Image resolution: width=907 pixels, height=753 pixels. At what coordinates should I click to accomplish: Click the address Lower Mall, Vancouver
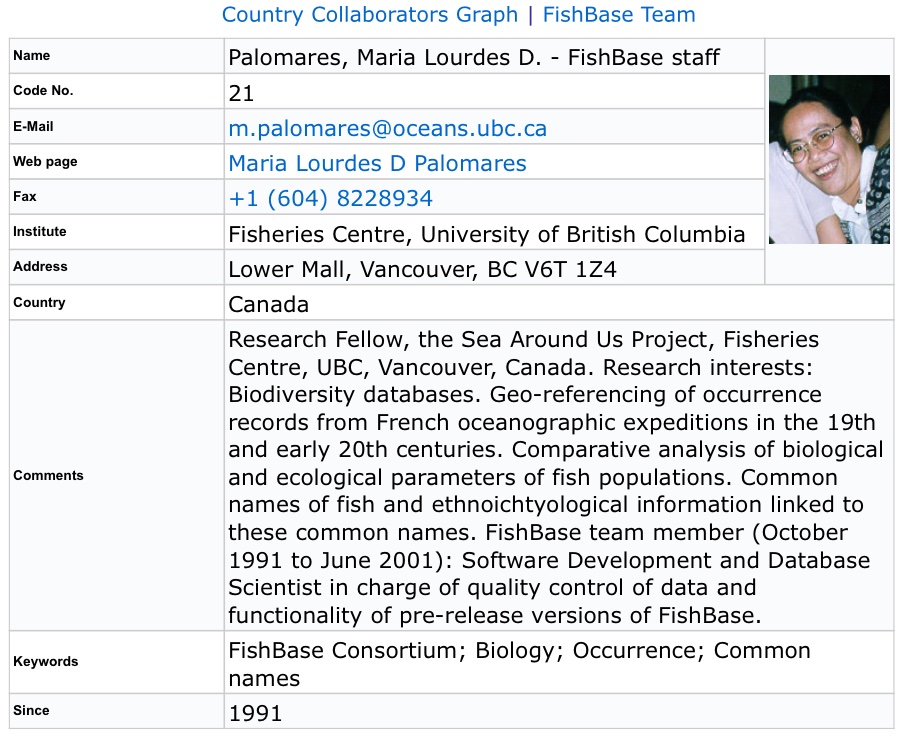[422, 270]
